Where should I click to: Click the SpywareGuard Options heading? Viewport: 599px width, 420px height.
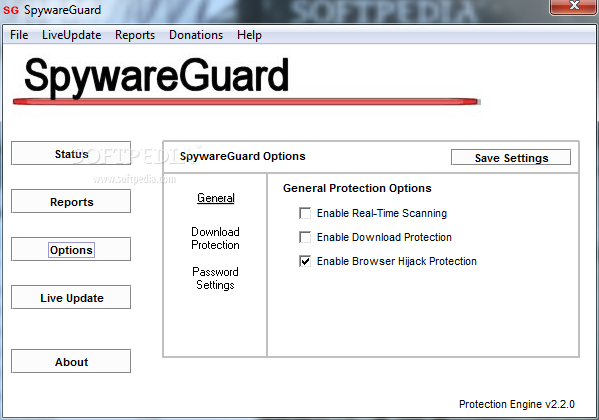pos(243,156)
